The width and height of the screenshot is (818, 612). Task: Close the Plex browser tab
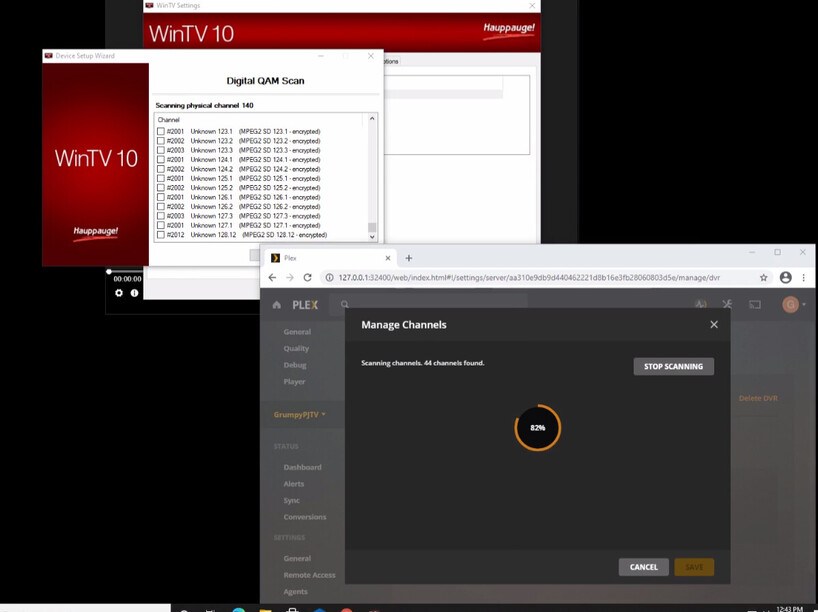(x=388, y=258)
